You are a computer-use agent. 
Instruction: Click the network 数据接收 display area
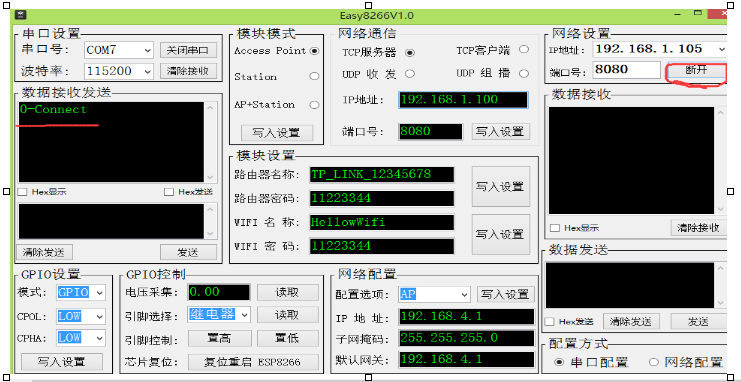click(x=631, y=160)
